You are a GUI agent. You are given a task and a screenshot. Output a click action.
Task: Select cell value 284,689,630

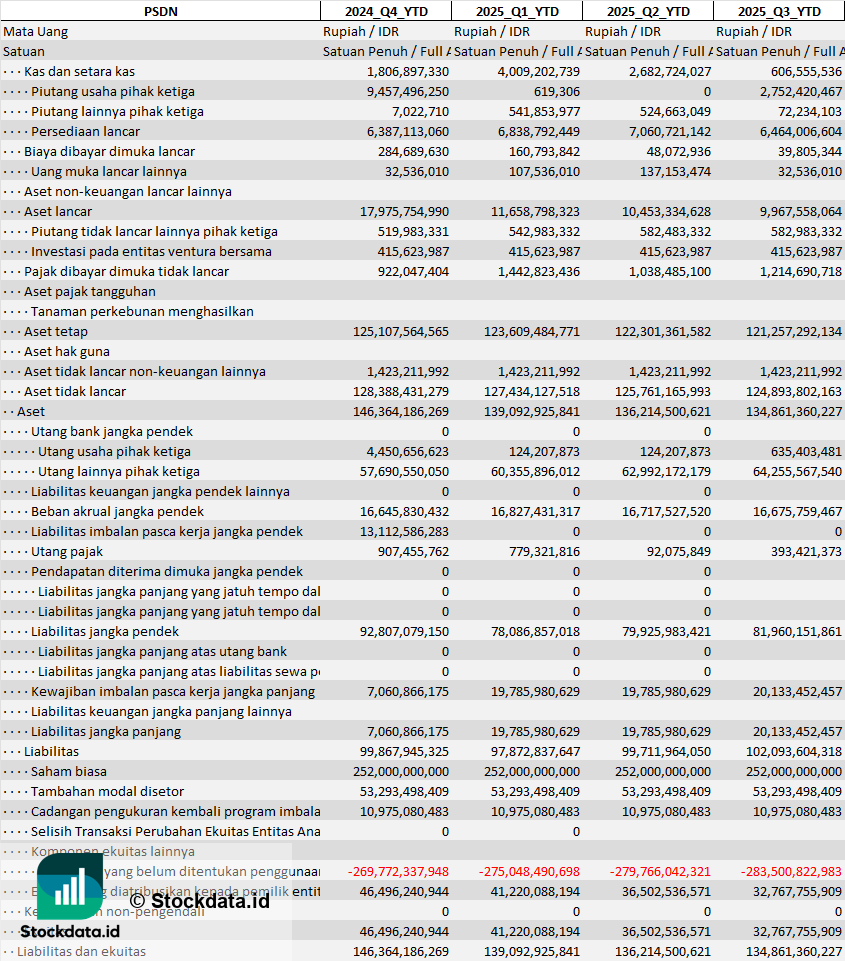click(x=414, y=151)
